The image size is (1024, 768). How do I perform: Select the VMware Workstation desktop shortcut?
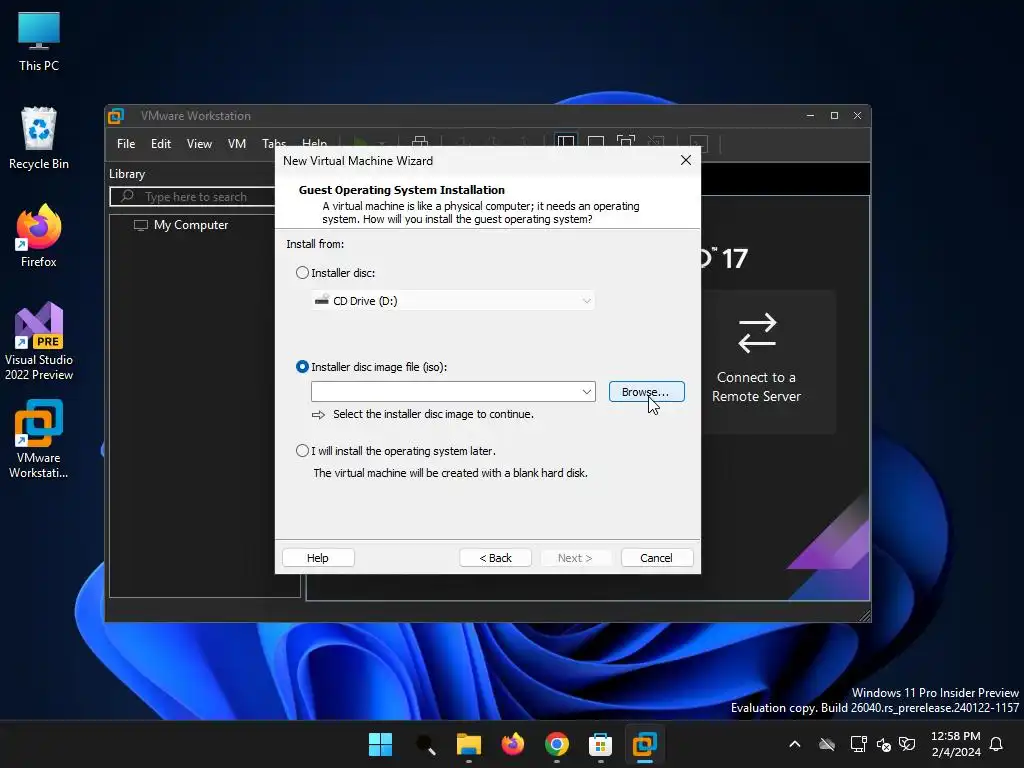(39, 439)
